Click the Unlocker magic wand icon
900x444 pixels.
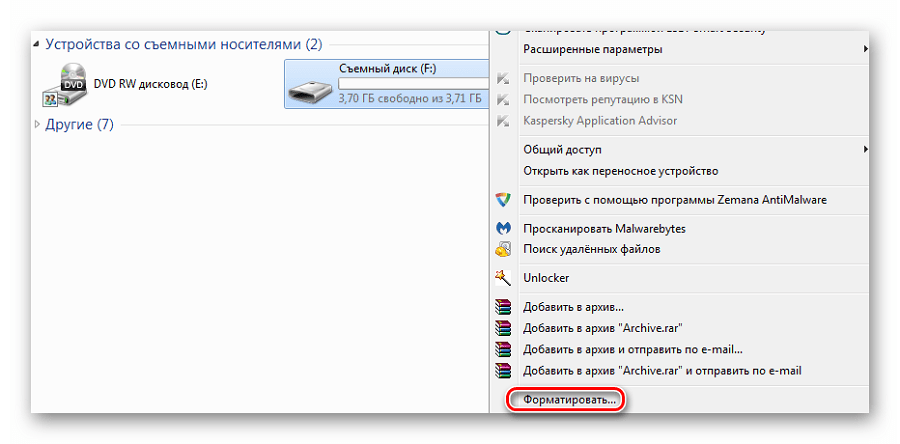[x=503, y=278]
